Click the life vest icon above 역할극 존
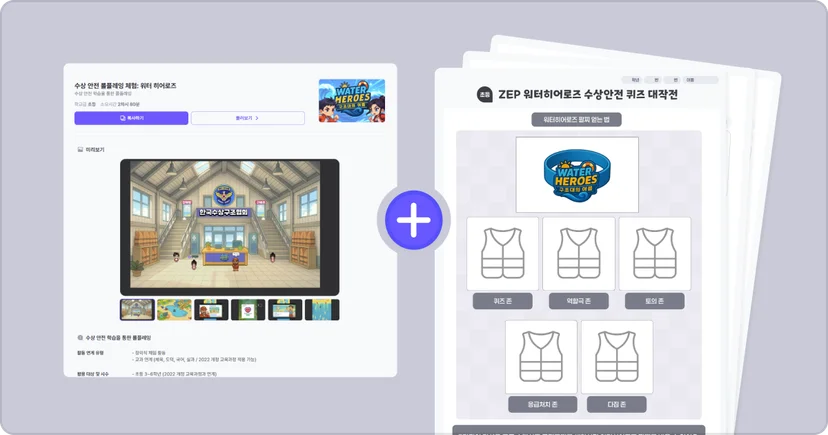Image resolution: width=828 pixels, height=435 pixels. coord(579,253)
